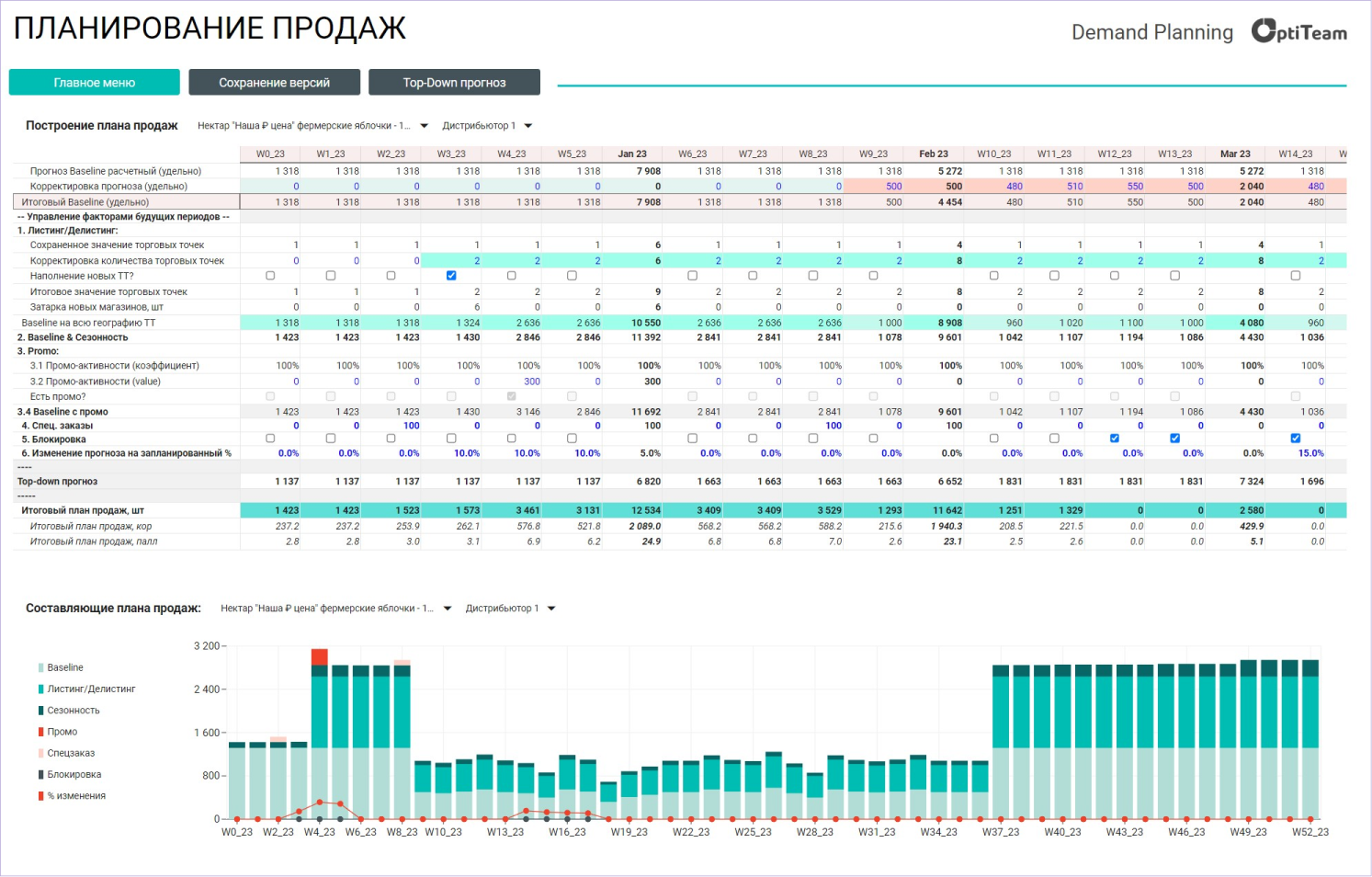
Task: Select the W0_23 column header
Action: 270,154
